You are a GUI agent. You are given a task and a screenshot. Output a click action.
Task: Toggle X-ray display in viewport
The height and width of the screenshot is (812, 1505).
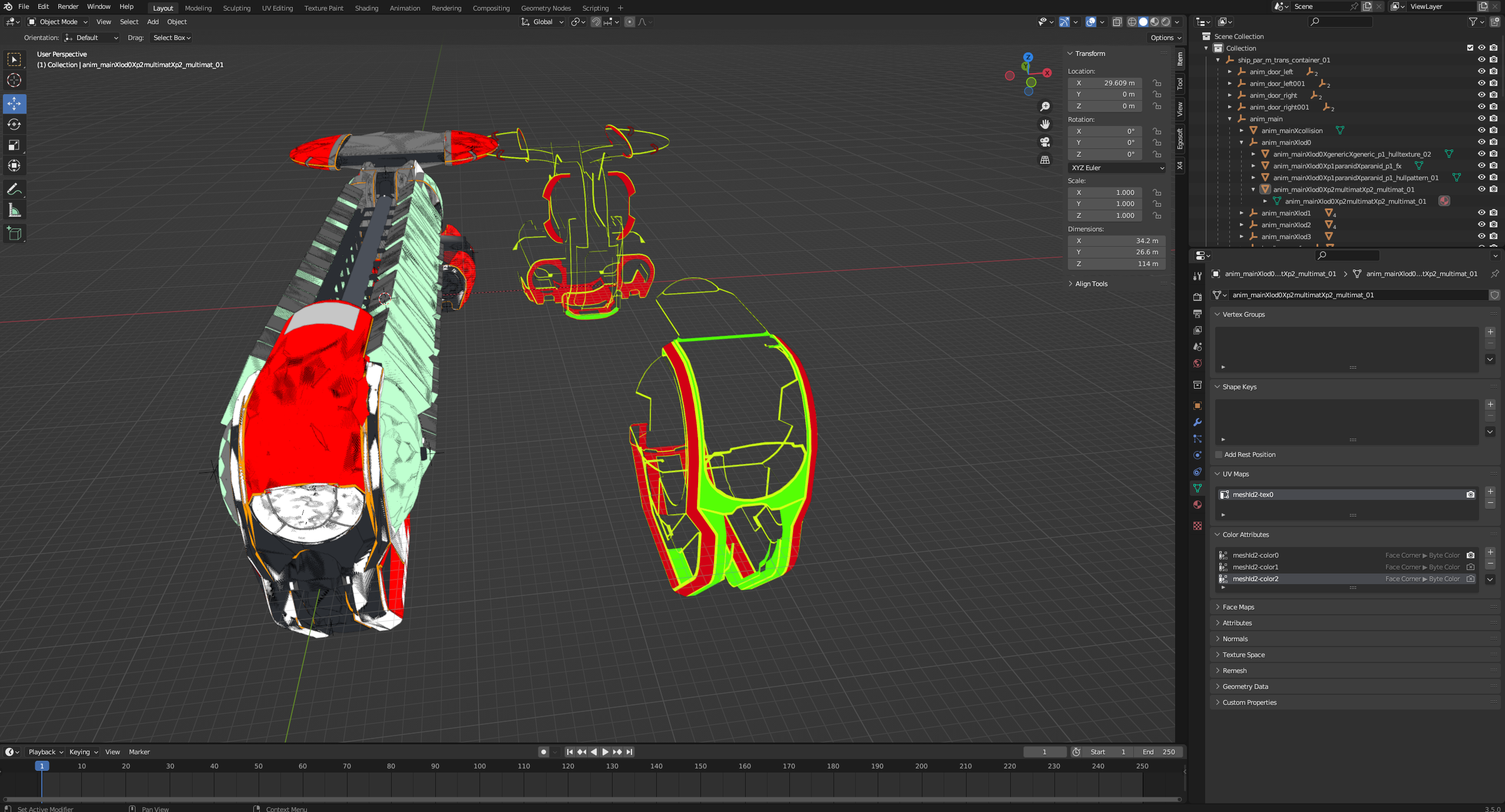pos(1117,22)
